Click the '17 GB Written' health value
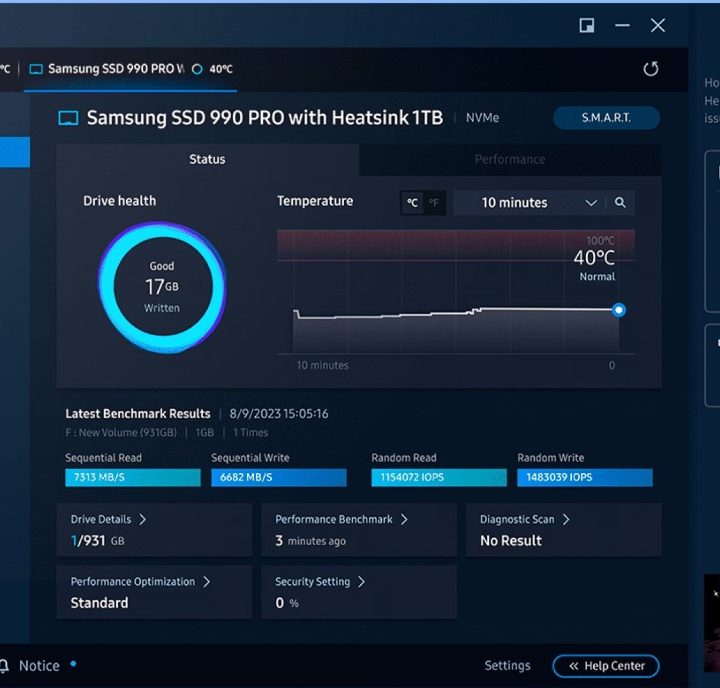Viewport: 720px width, 688px height. click(162, 294)
